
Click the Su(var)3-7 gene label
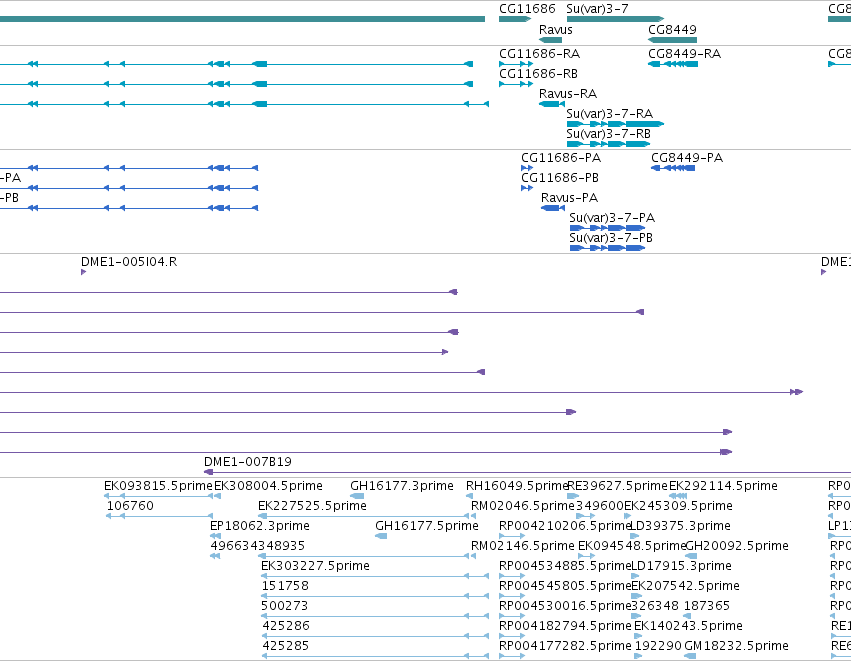click(597, 9)
